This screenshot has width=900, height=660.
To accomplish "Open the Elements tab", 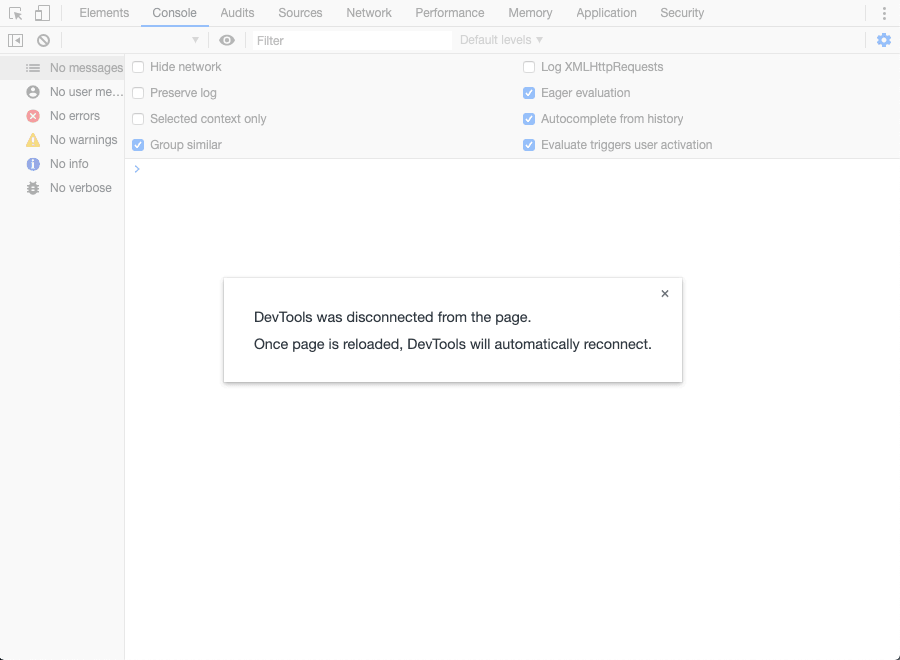I will pyautogui.click(x=104, y=13).
